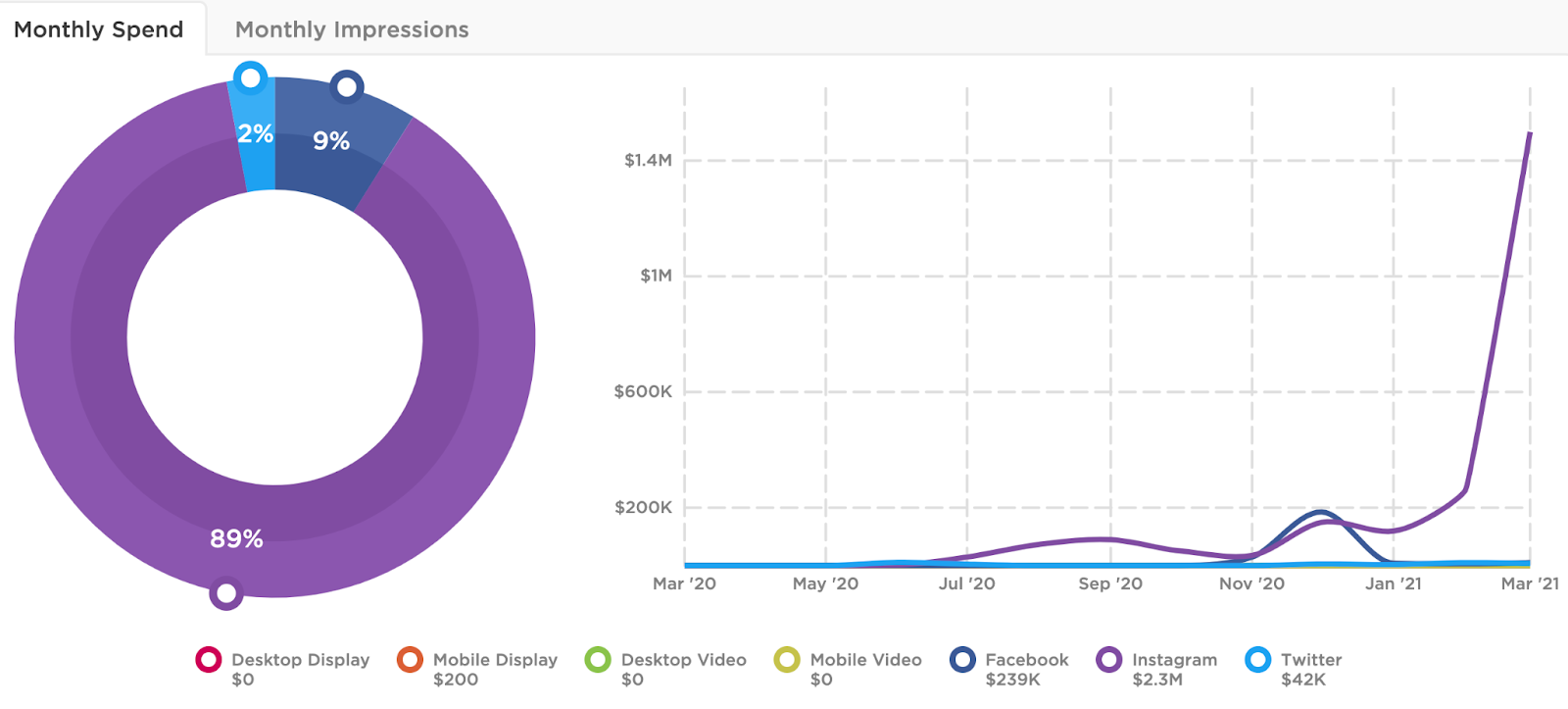Select the Twitter legend label
Viewport: 1568px width, 709px height.
click(1311, 660)
